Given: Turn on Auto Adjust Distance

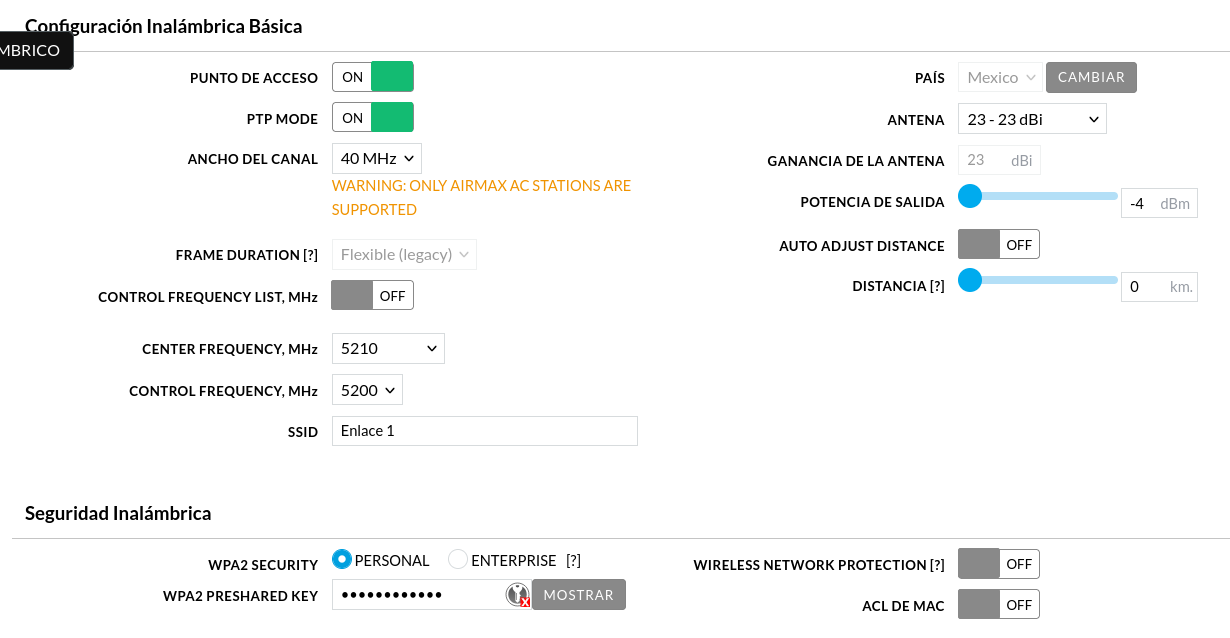Looking at the screenshot, I should click(998, 244).
